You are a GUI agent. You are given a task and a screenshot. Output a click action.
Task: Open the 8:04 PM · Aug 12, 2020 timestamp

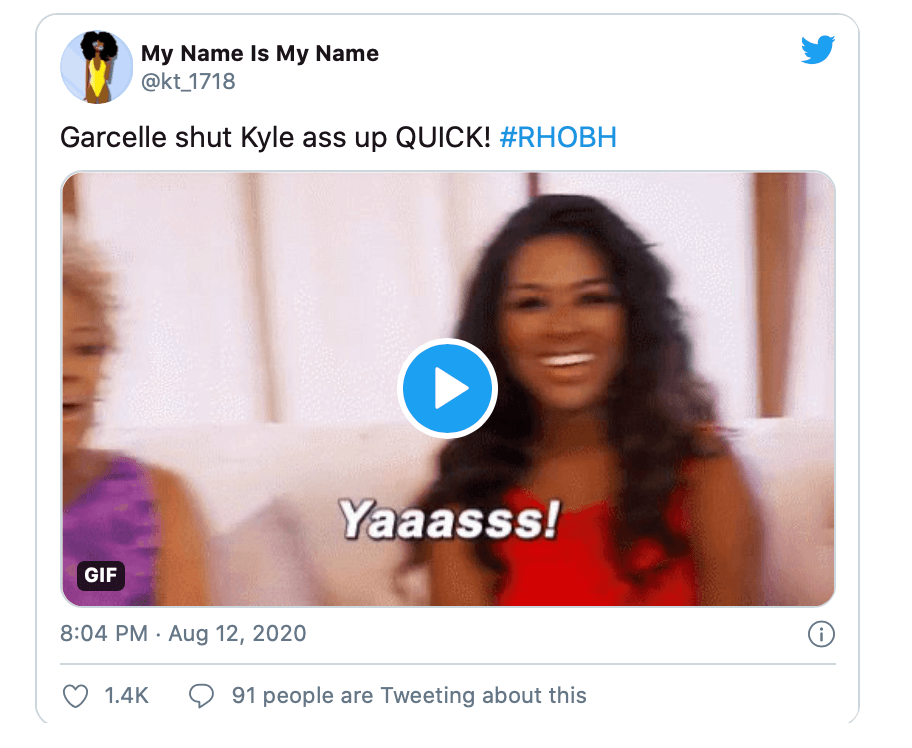[x=183, y=633]
